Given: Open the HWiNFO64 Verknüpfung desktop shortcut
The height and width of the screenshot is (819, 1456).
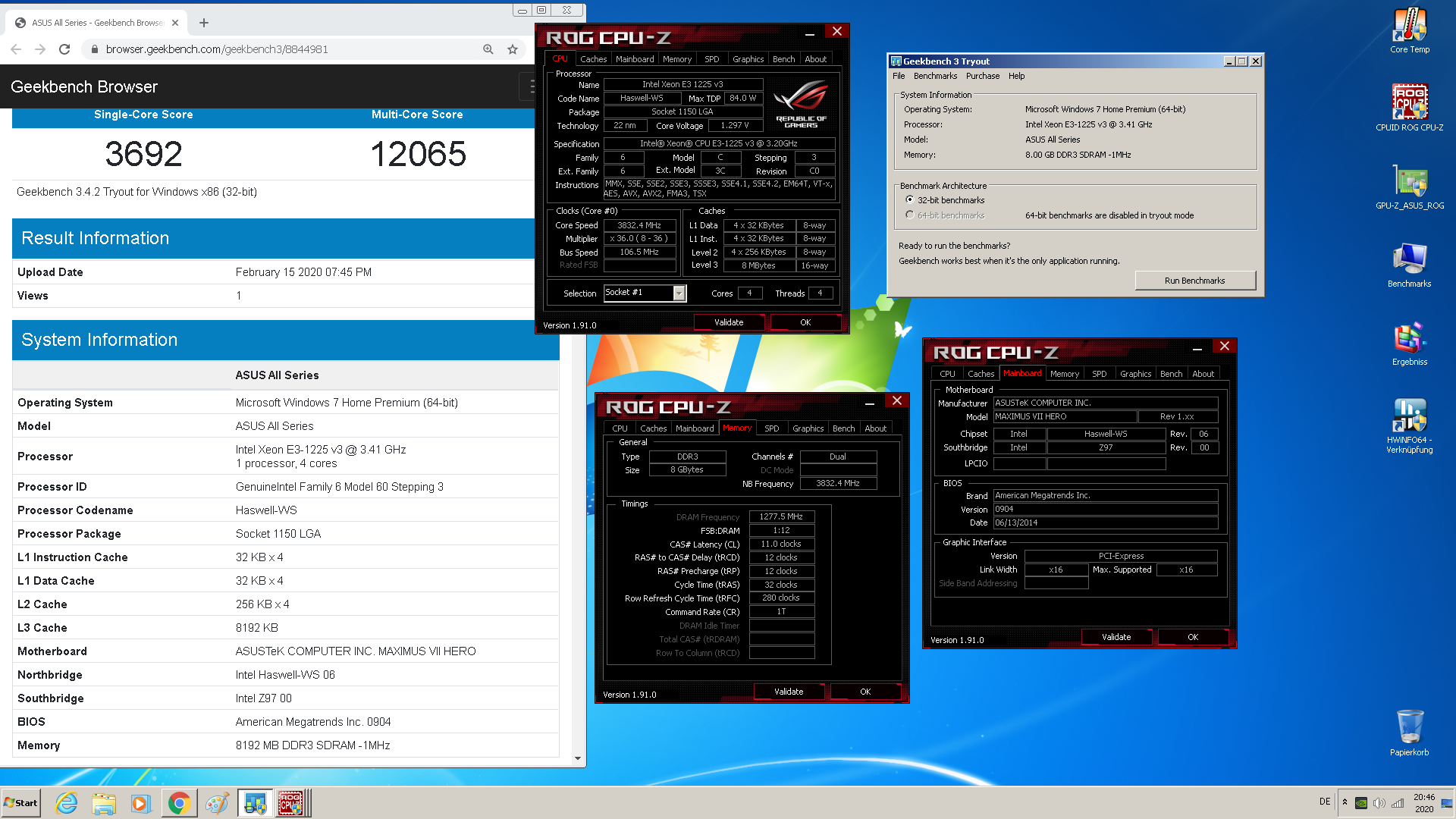Looking at the screenshot, I should coord(1409,425).
